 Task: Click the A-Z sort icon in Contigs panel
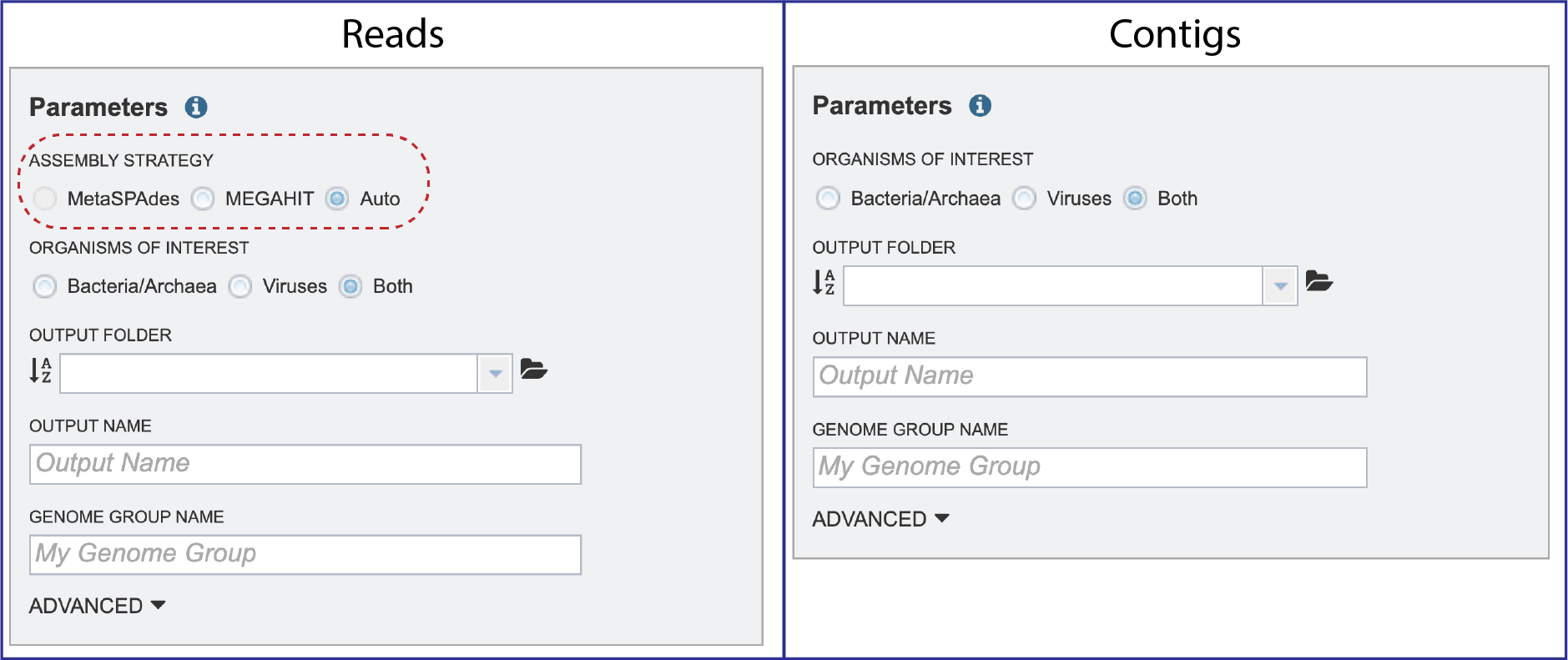(x=824, y=283)
